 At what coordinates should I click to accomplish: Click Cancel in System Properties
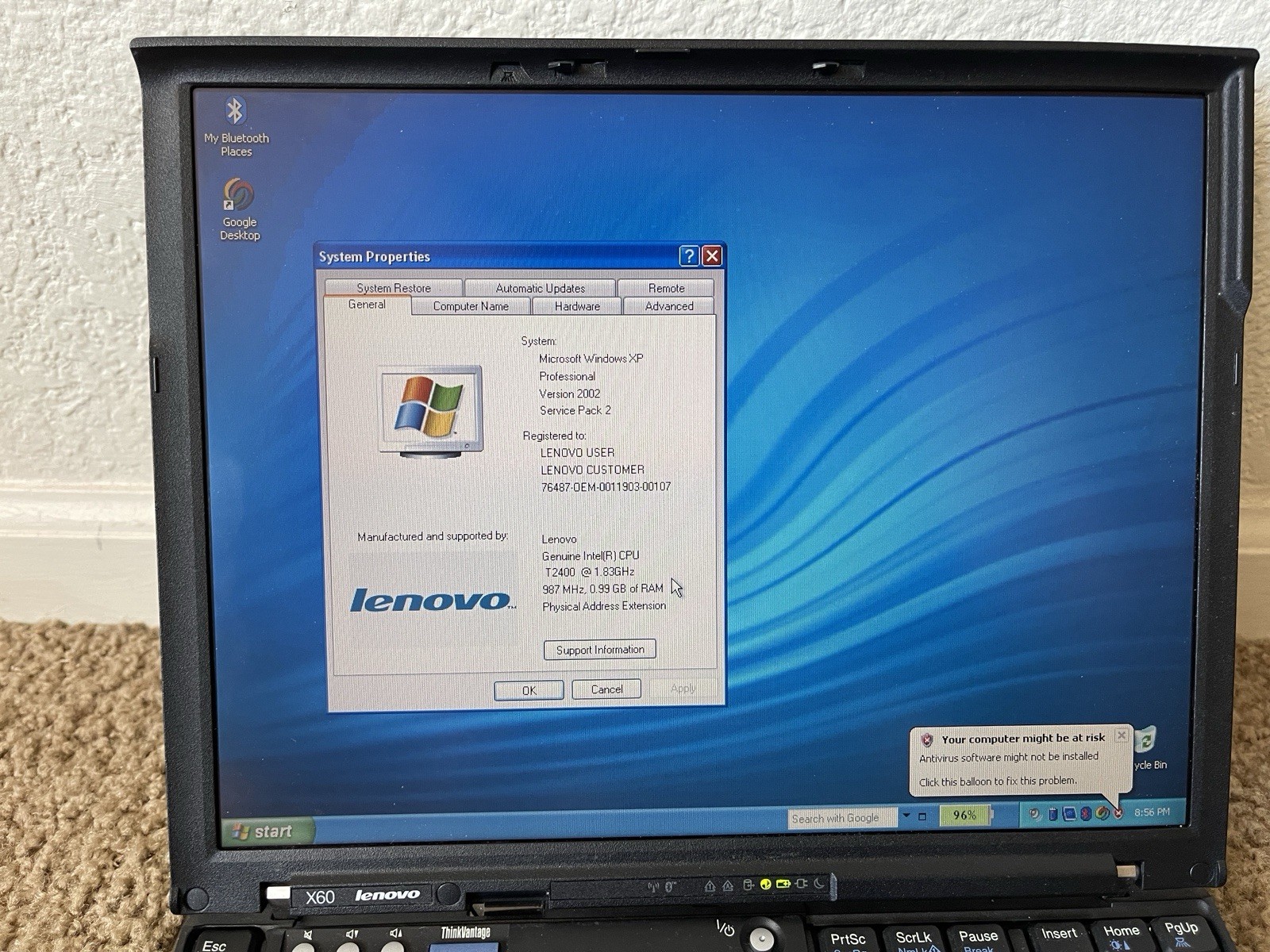tap(606, 689)
